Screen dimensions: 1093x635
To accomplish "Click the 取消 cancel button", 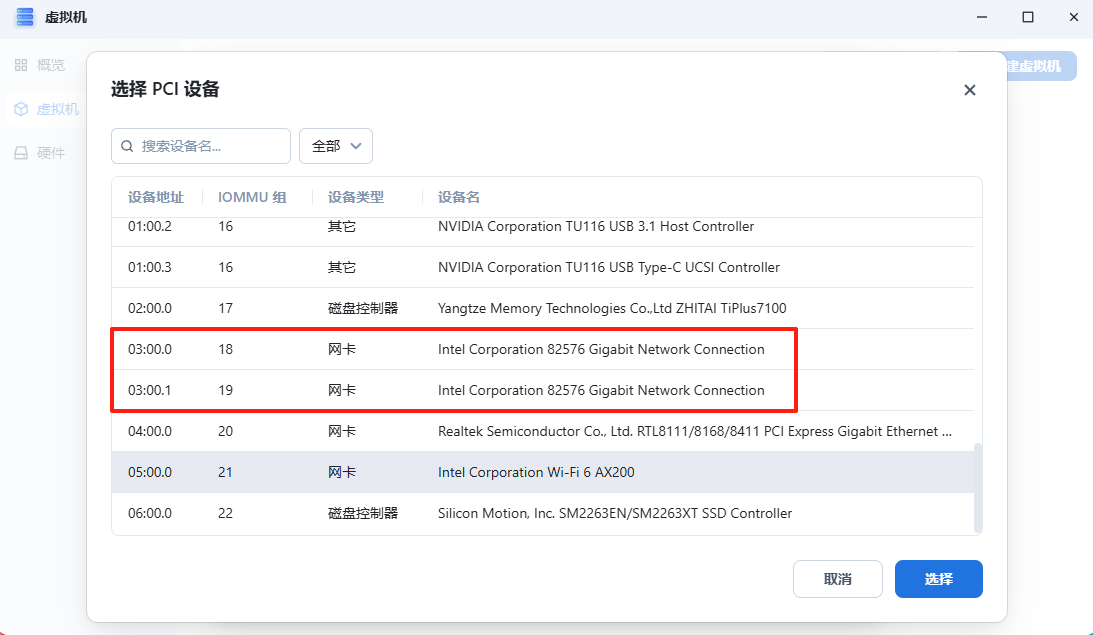I will click(x=838, y=579).
